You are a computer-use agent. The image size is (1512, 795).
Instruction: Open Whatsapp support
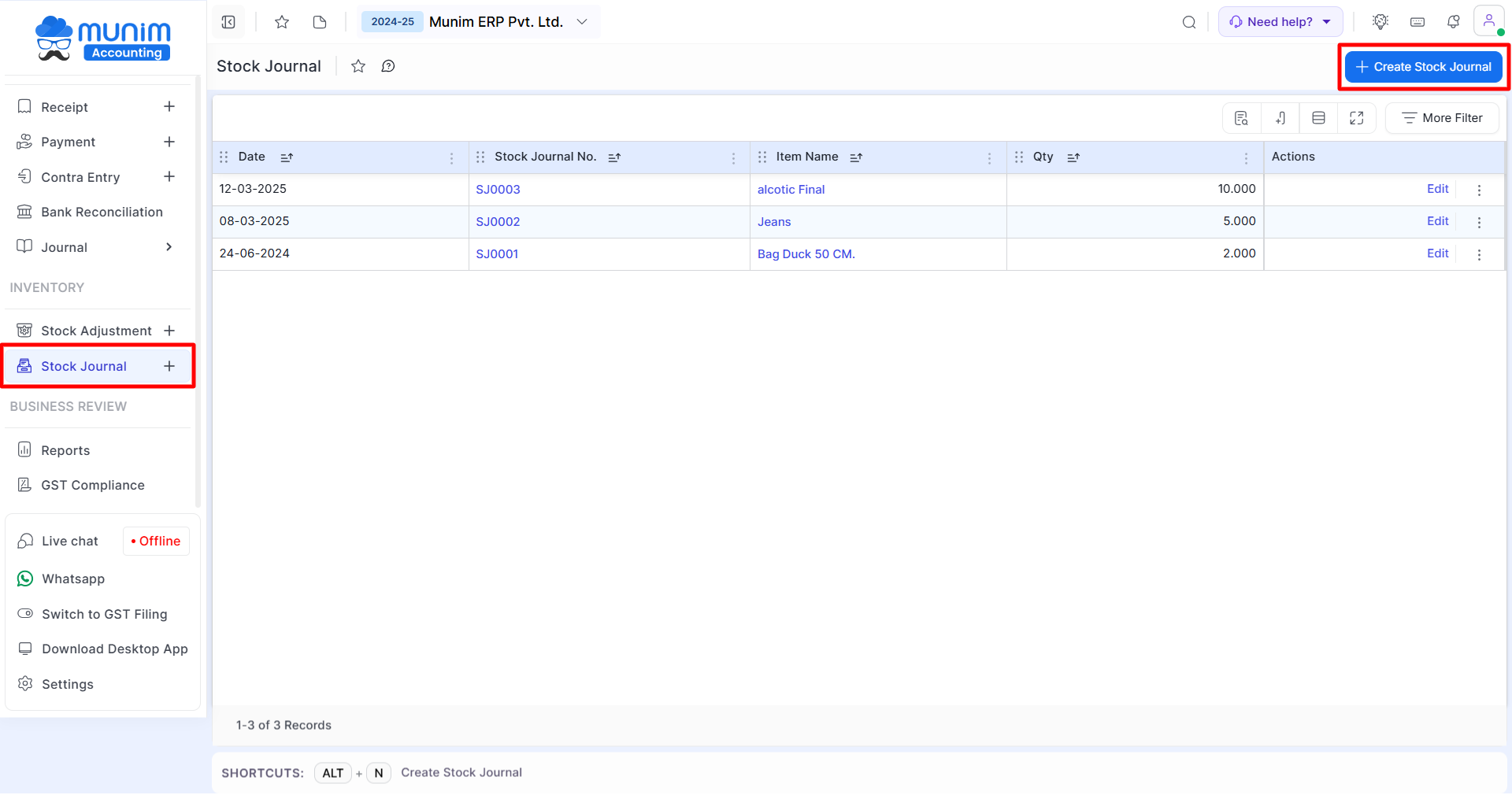[72, 579]
